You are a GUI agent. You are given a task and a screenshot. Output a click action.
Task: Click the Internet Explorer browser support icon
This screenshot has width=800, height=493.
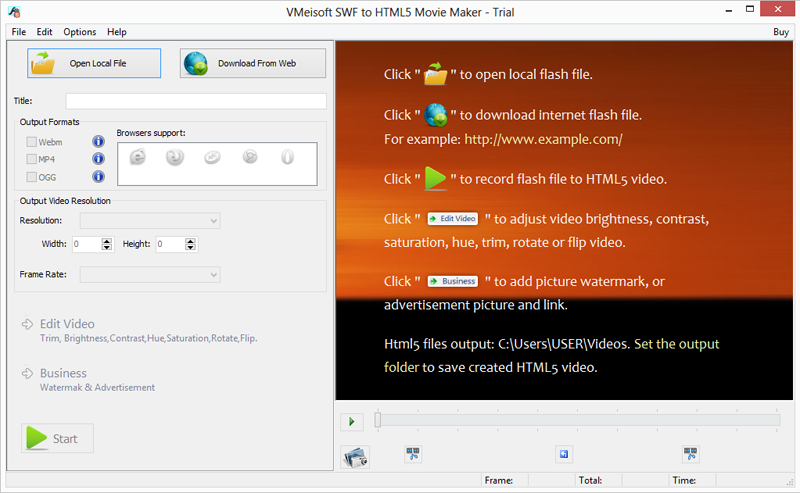(x=138, y=157)
